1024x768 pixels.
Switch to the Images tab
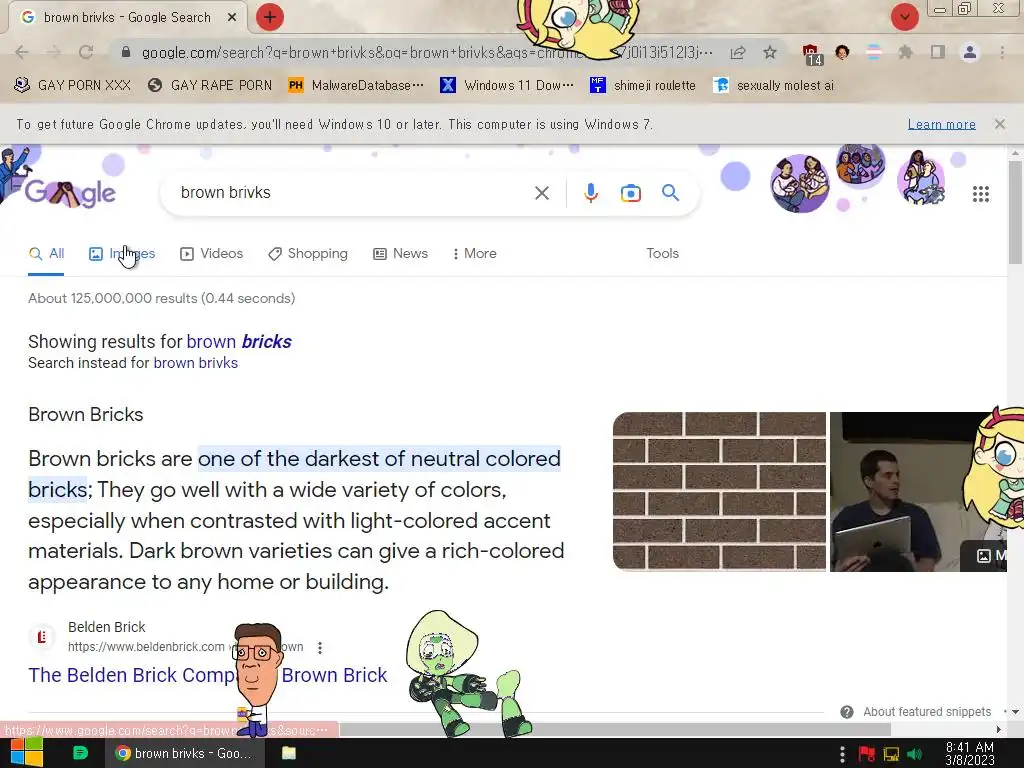[x=122, y=253]
